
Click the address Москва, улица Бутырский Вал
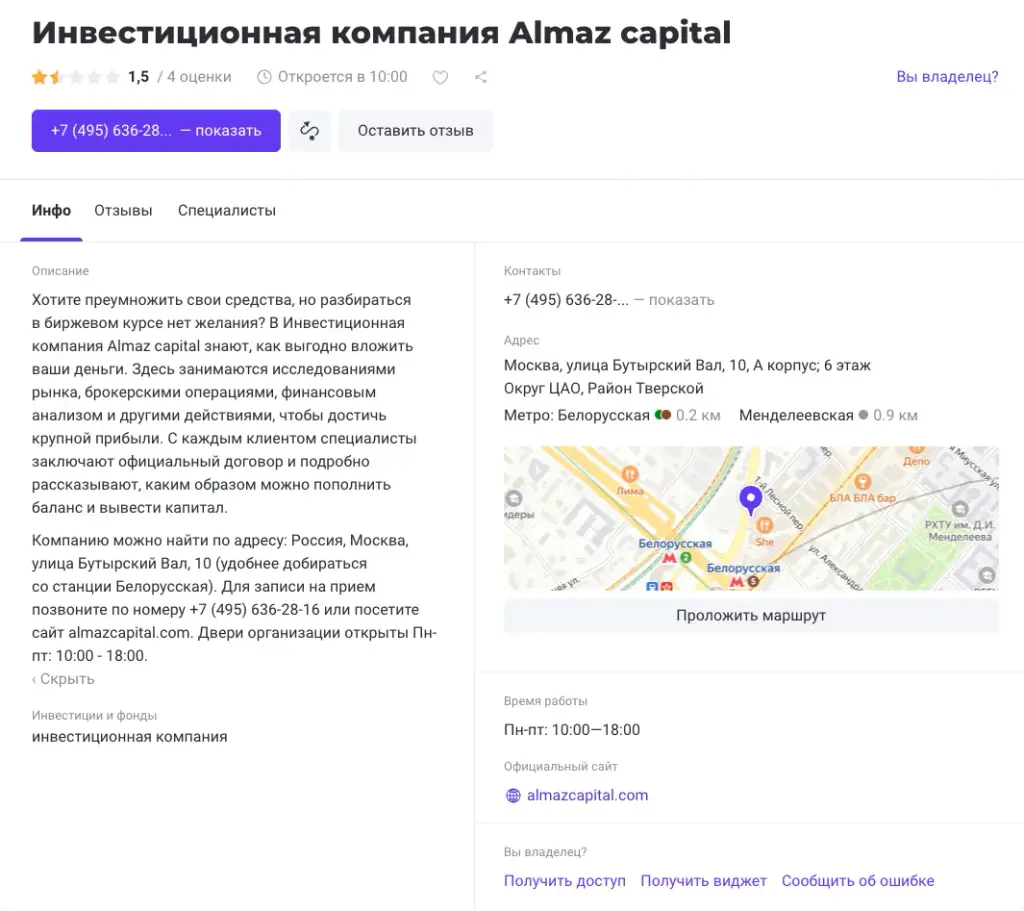point(687,365)
